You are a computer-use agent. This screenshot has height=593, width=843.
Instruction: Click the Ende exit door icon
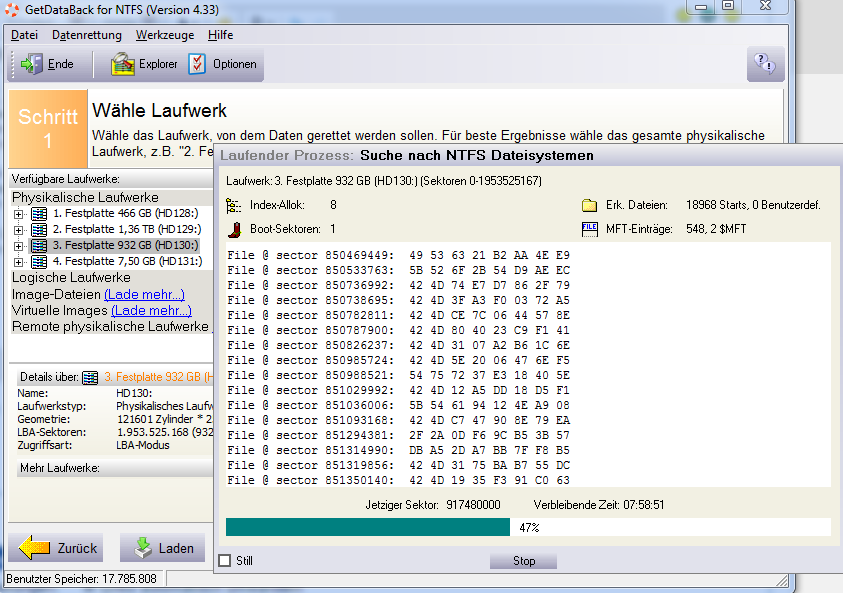[32, 64]
